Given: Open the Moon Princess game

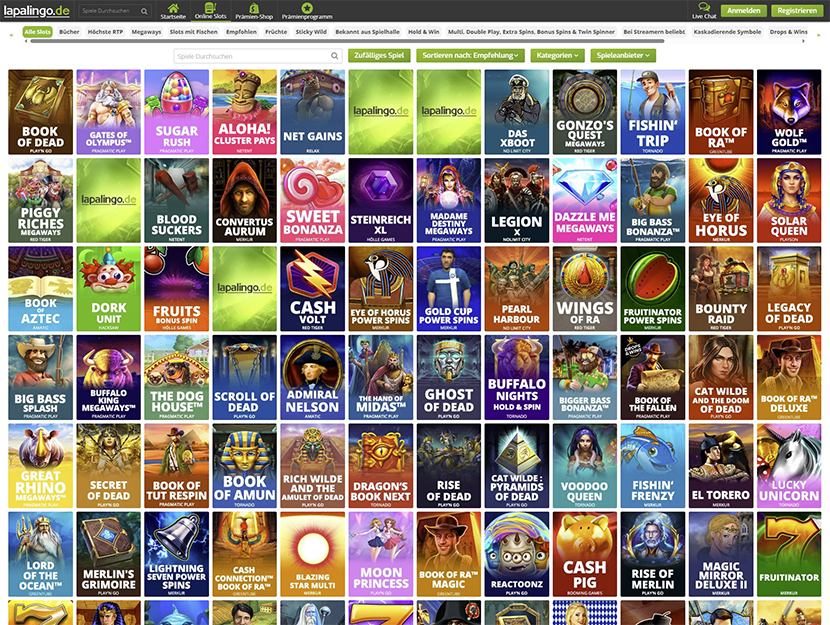Looking at the screenshot, I should click(x=381, y=554).
